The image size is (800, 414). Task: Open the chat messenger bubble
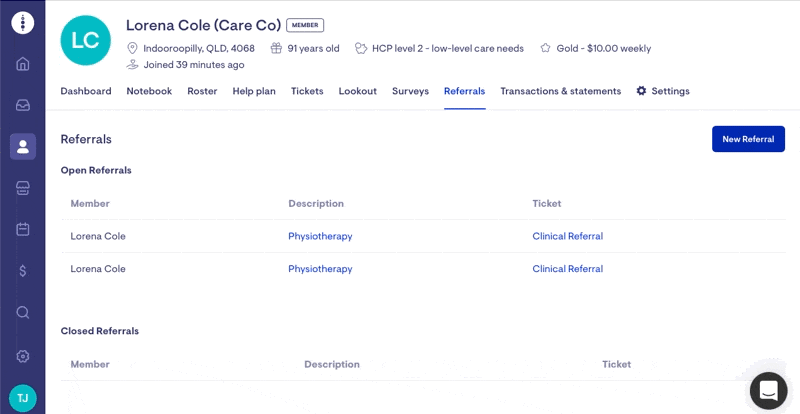point(768,391)
